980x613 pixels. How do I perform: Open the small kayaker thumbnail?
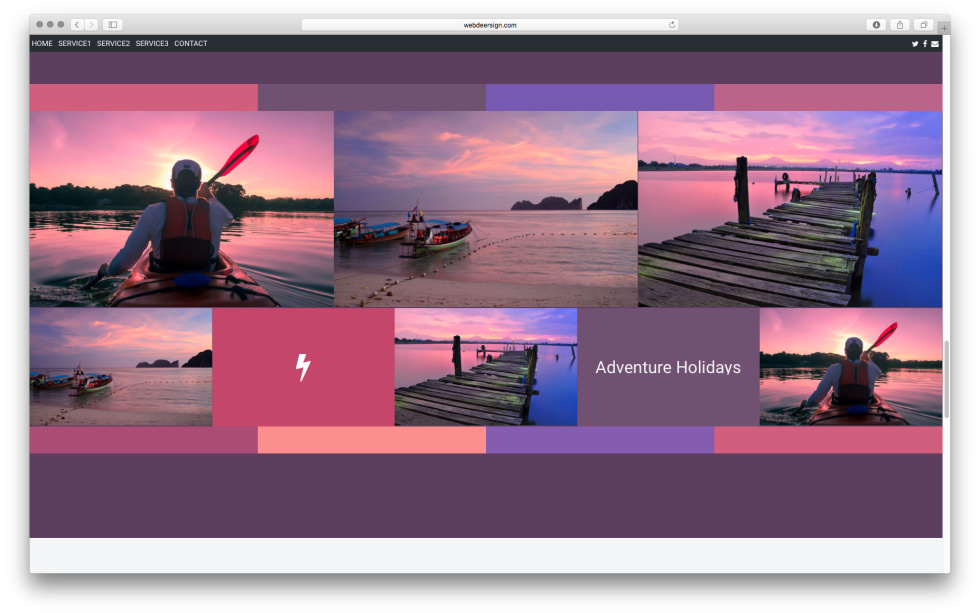(851, 367)
